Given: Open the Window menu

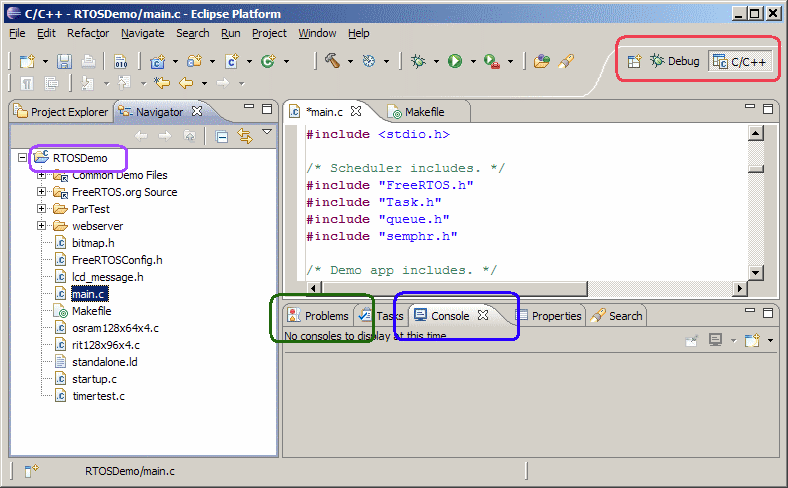Looking at the screenshot, I should click(x=317, y=33).
